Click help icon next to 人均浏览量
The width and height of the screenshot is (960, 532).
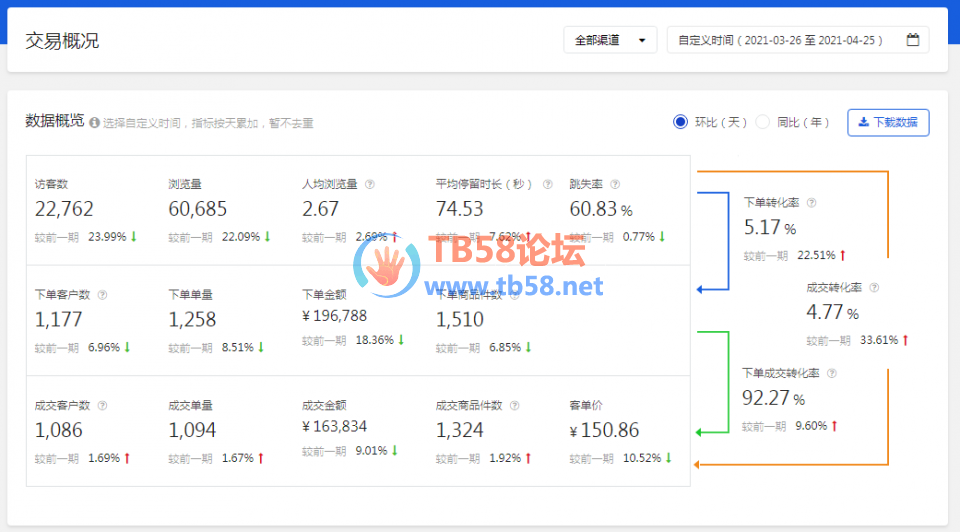370,184
